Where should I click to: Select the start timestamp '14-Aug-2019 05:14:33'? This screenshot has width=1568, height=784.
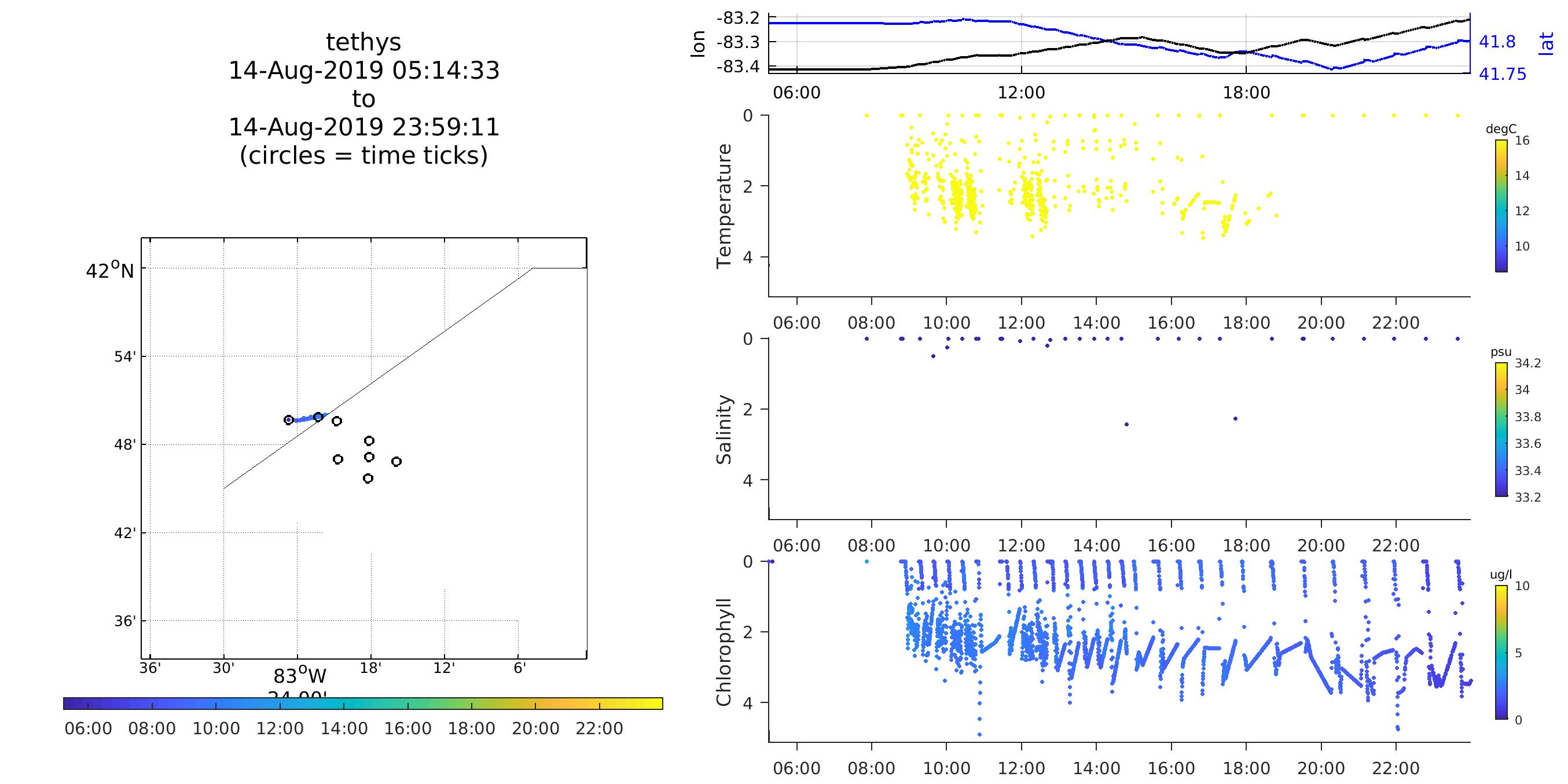pos(363,71)
